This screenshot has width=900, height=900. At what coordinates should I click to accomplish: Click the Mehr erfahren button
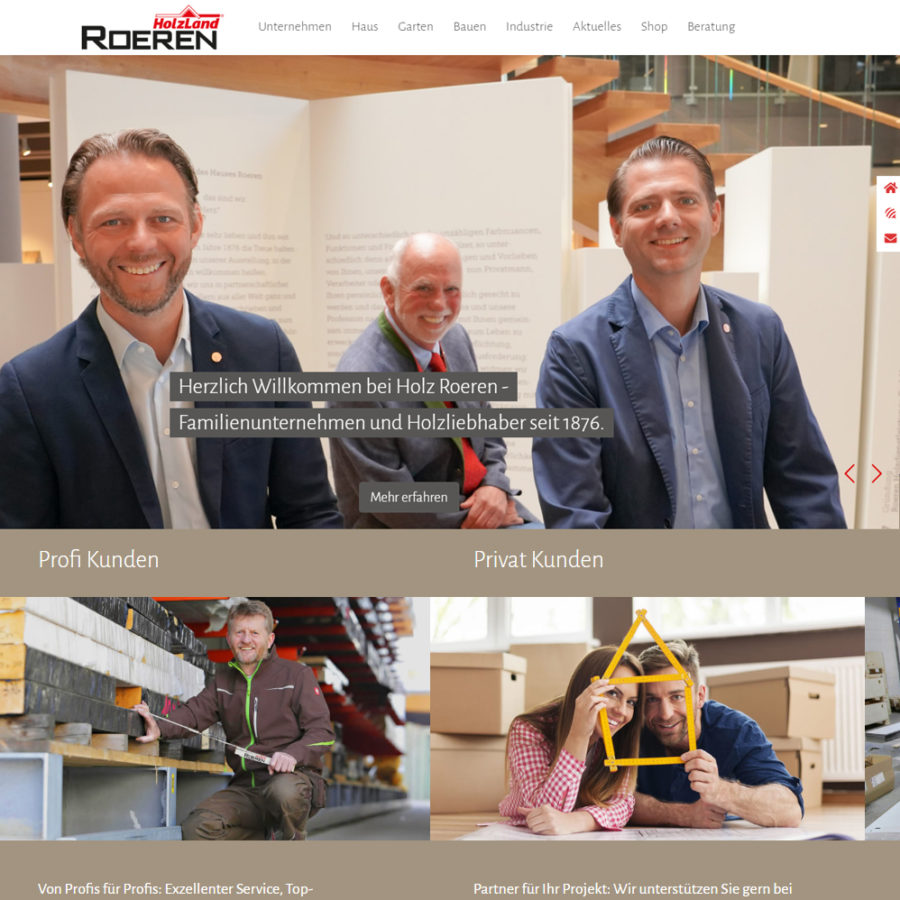click(409, 497)
